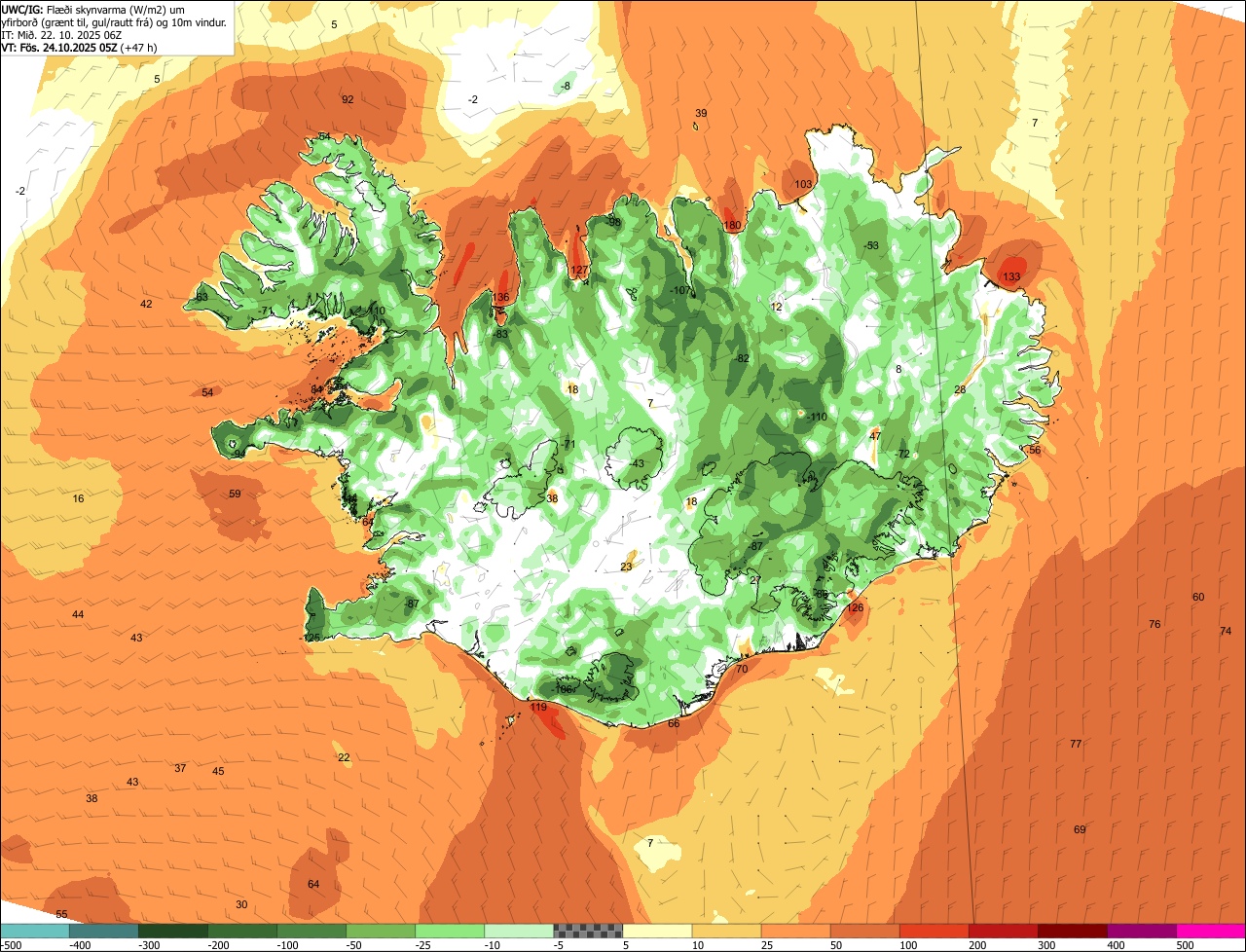
Task: Click the 59 value west of Iceland
Action: click(x=235, y=494)
